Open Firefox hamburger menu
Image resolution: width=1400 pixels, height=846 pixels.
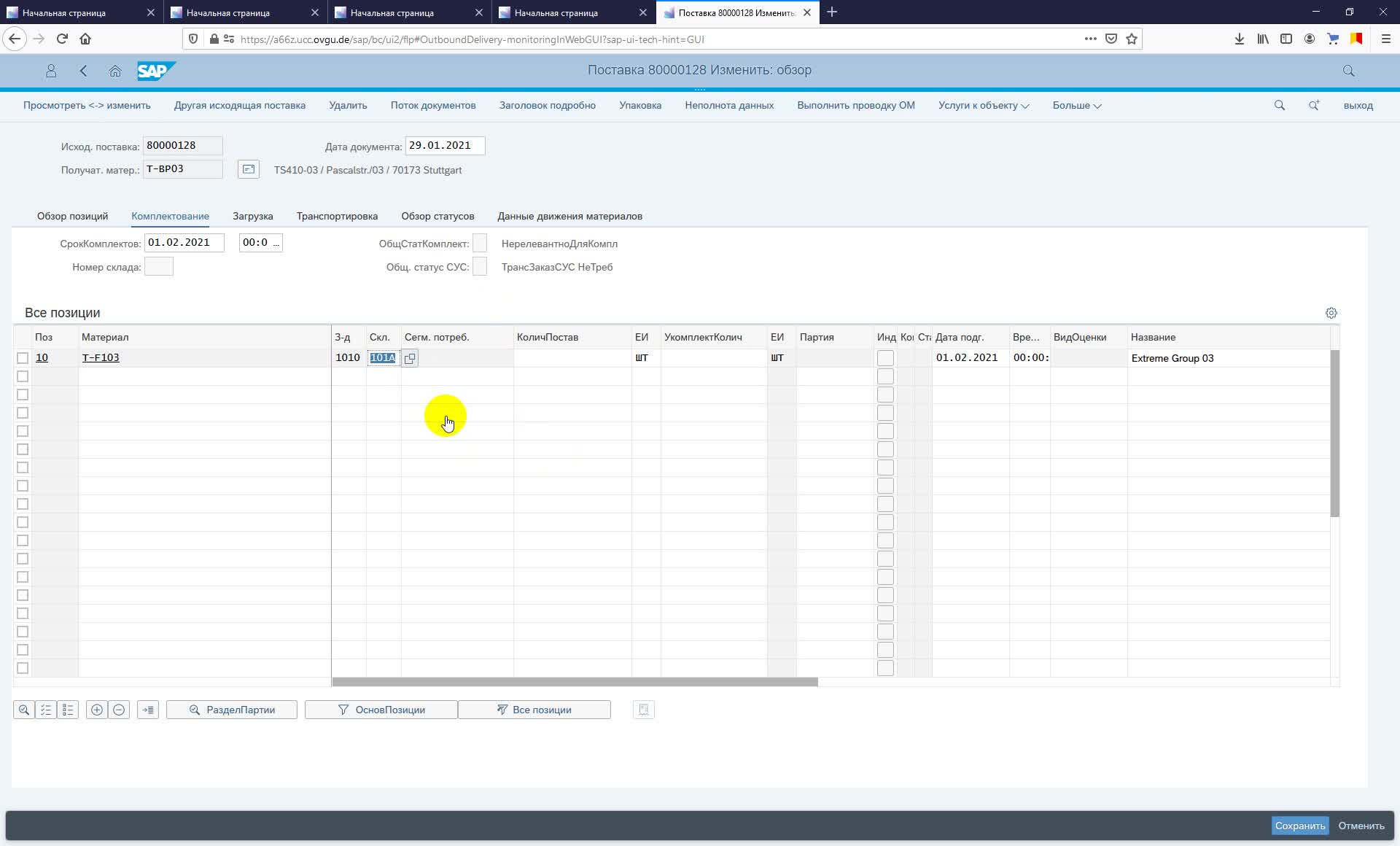point(1386,39)
